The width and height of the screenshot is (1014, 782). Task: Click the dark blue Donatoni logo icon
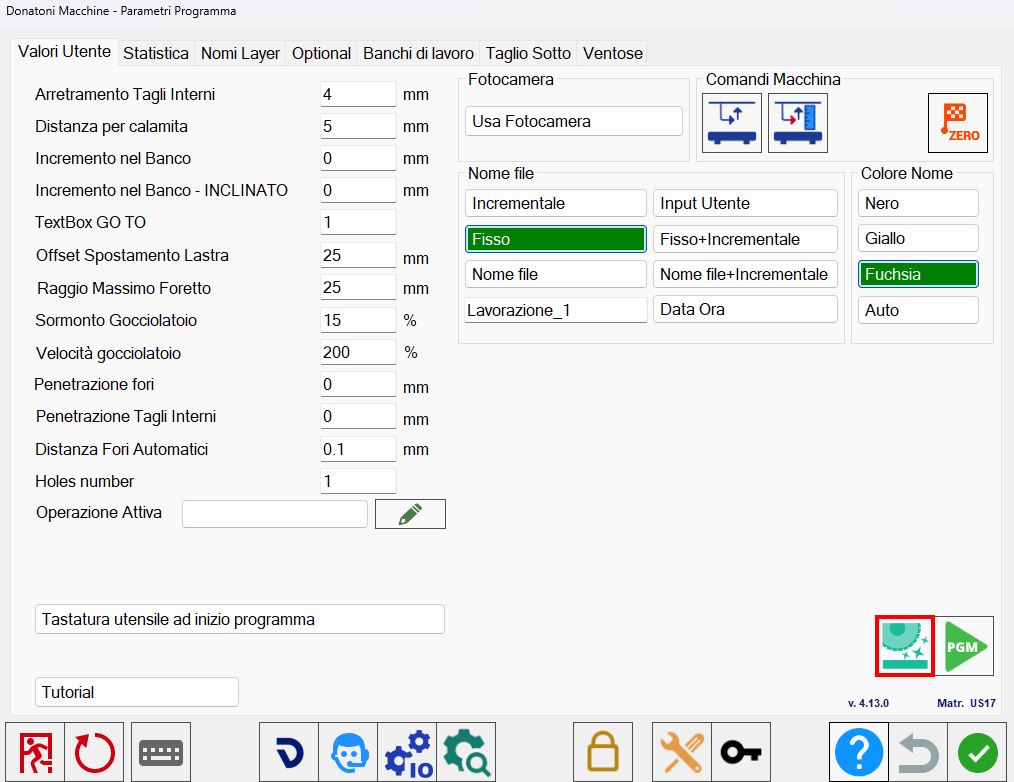[289, 752]
